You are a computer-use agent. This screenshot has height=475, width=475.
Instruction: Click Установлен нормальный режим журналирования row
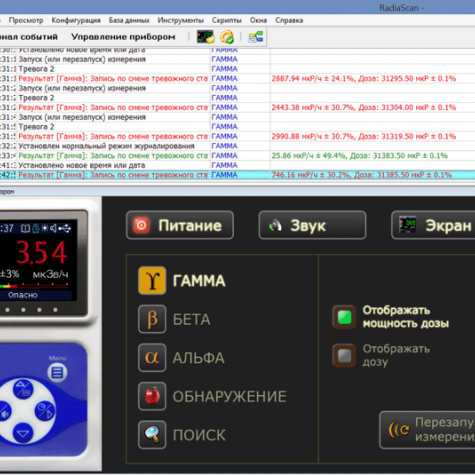pos(237,146)
